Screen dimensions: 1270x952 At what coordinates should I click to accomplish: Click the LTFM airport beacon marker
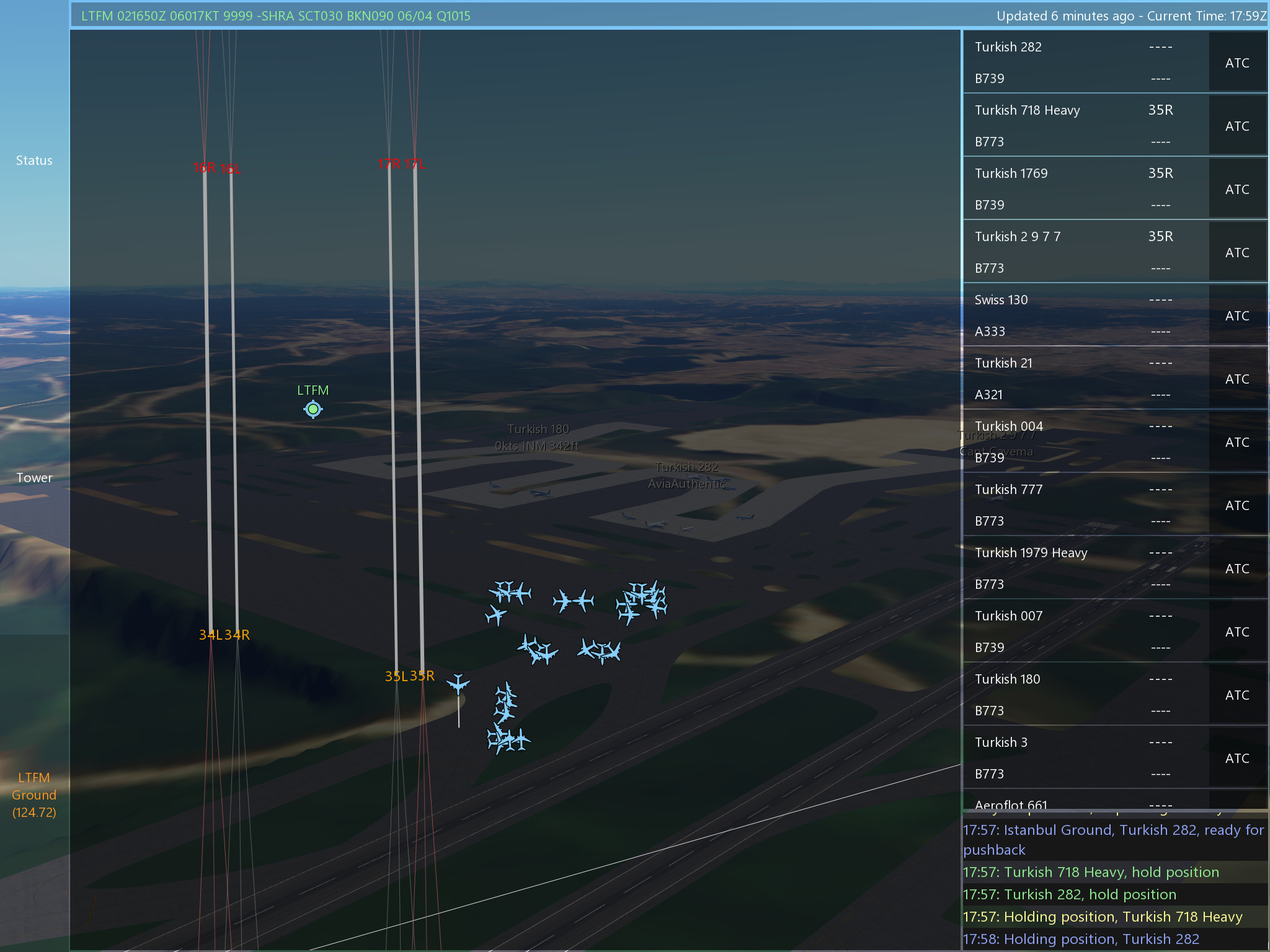(x=313, y=409)
